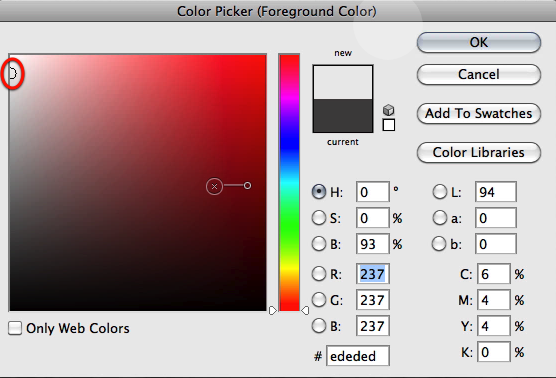This screenshot has height=378, width=556.
Task: Click the Y yellow percent field
Action: click(494, 326)
